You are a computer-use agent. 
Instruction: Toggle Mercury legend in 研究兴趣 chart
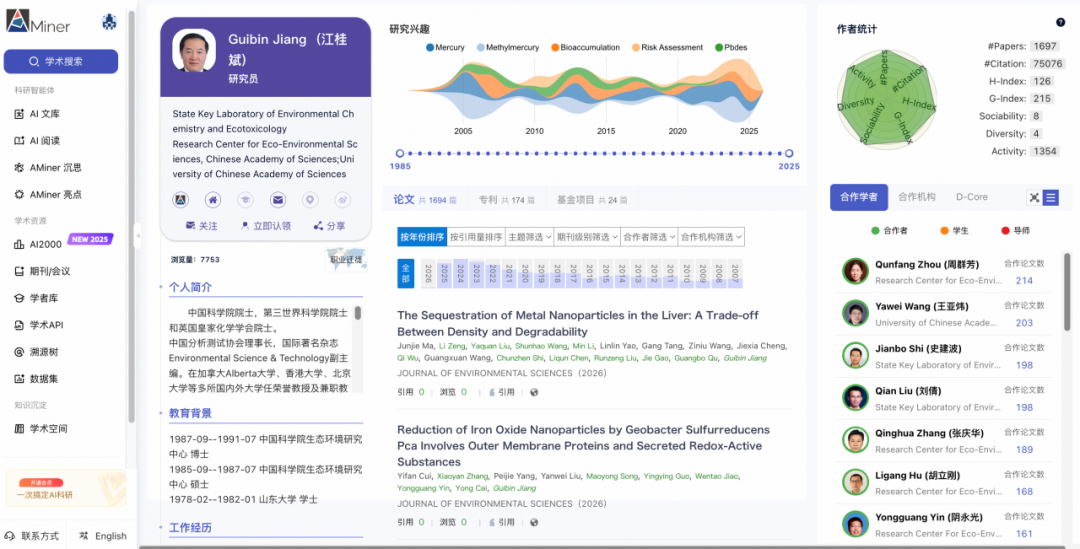click(x=445, y=48)
